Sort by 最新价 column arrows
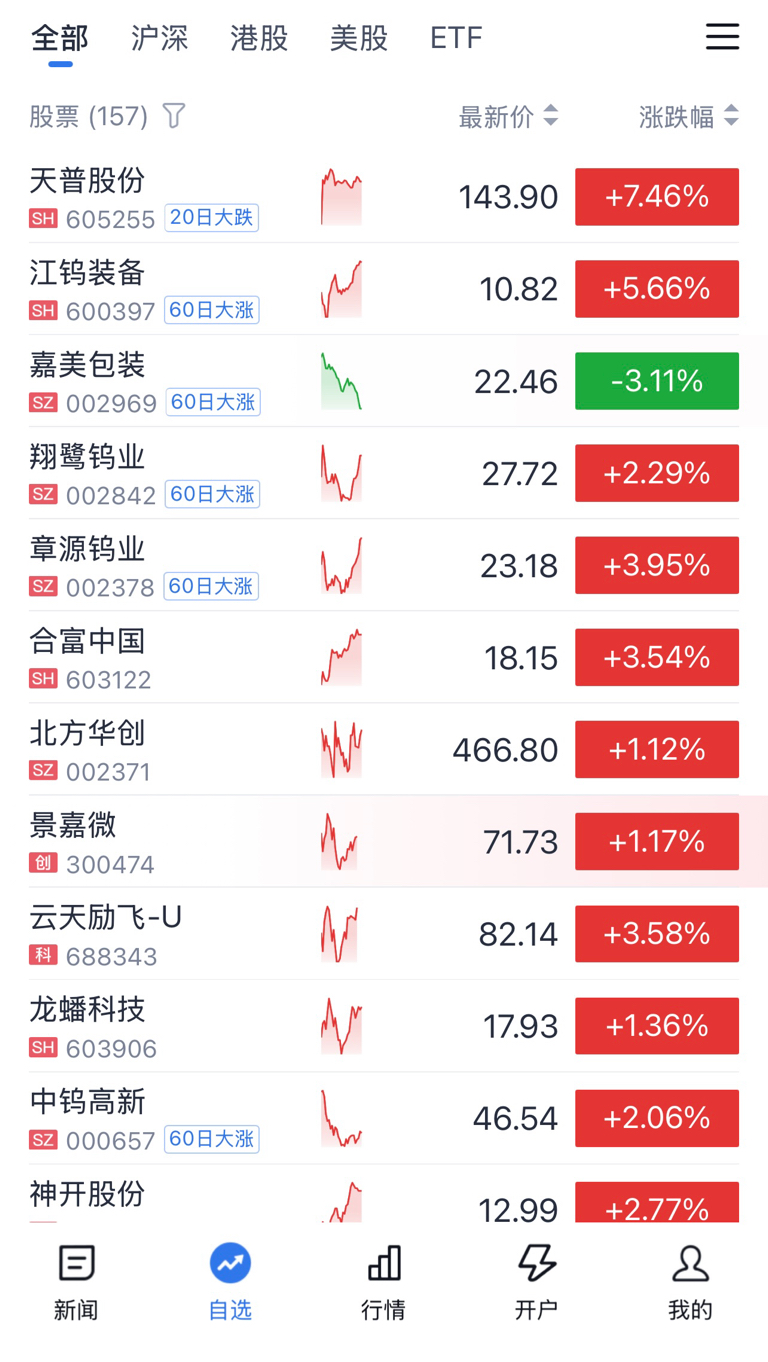768x1362 pixels. pyautogui.click(x=550, y=116)
